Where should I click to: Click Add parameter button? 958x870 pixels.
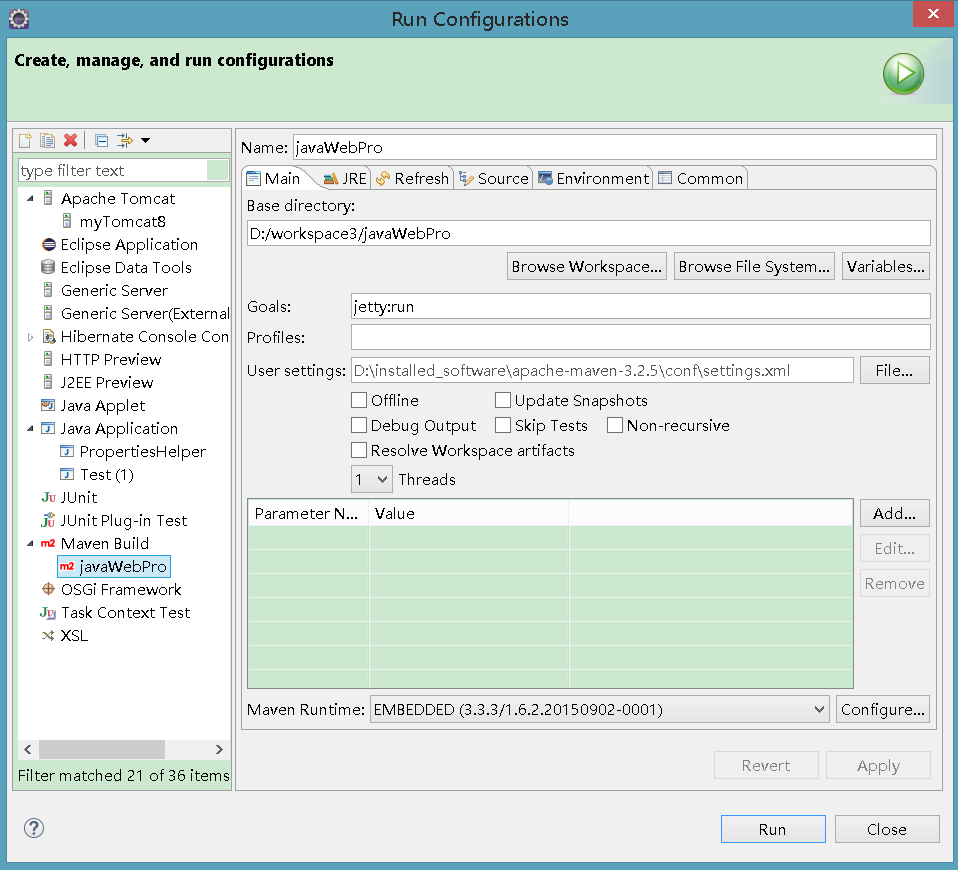[894, 513]
